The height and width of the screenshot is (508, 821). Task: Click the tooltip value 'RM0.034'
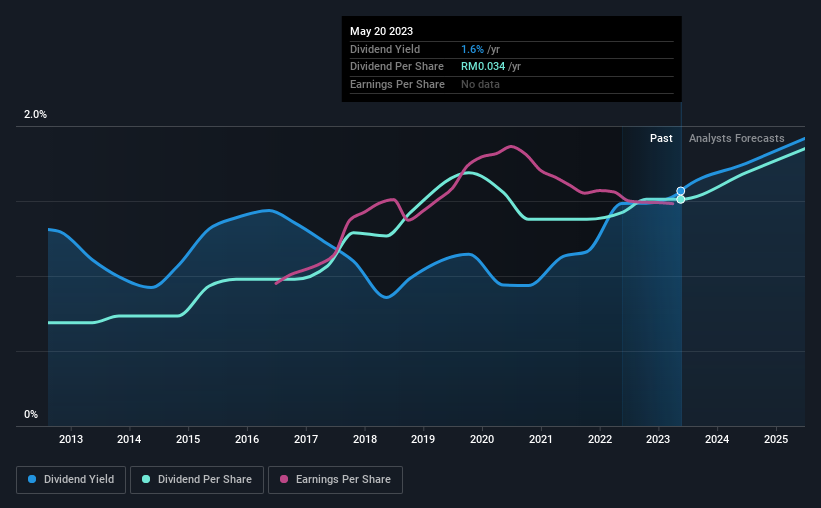(x=483, y=67)
